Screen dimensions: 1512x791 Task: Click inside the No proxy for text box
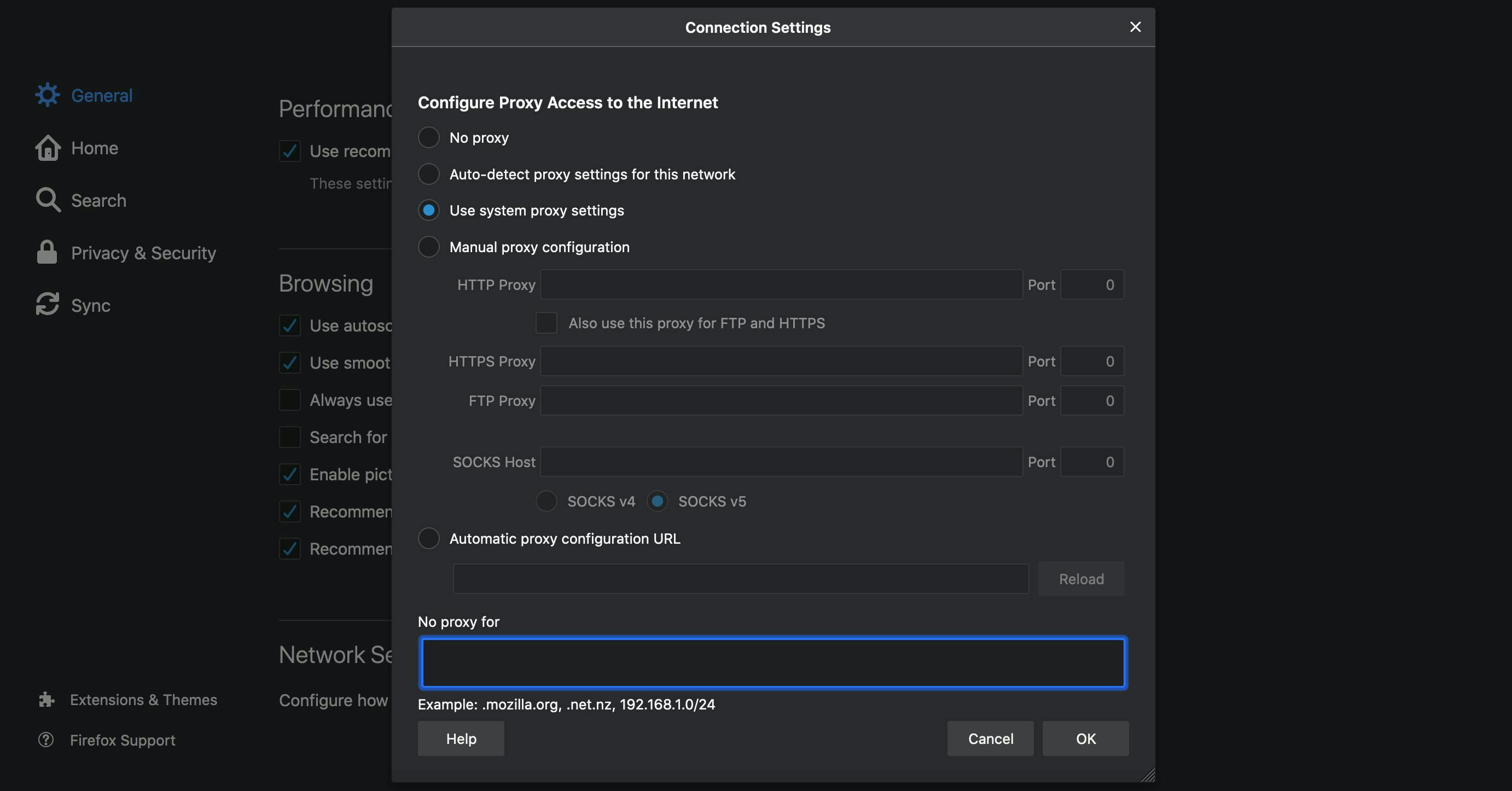pyautogui.click(x=772, y=663)
